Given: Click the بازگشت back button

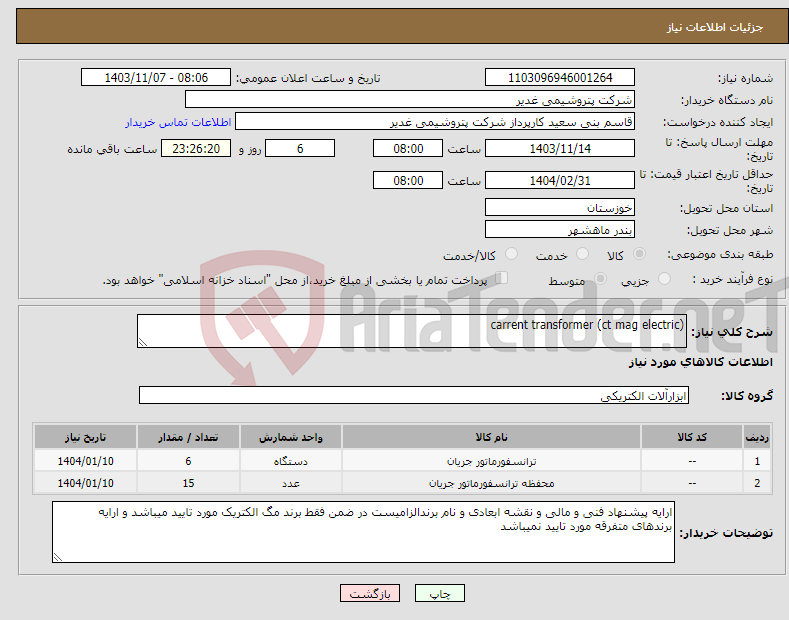Looking at the screenshot, I should coord(370,594).
